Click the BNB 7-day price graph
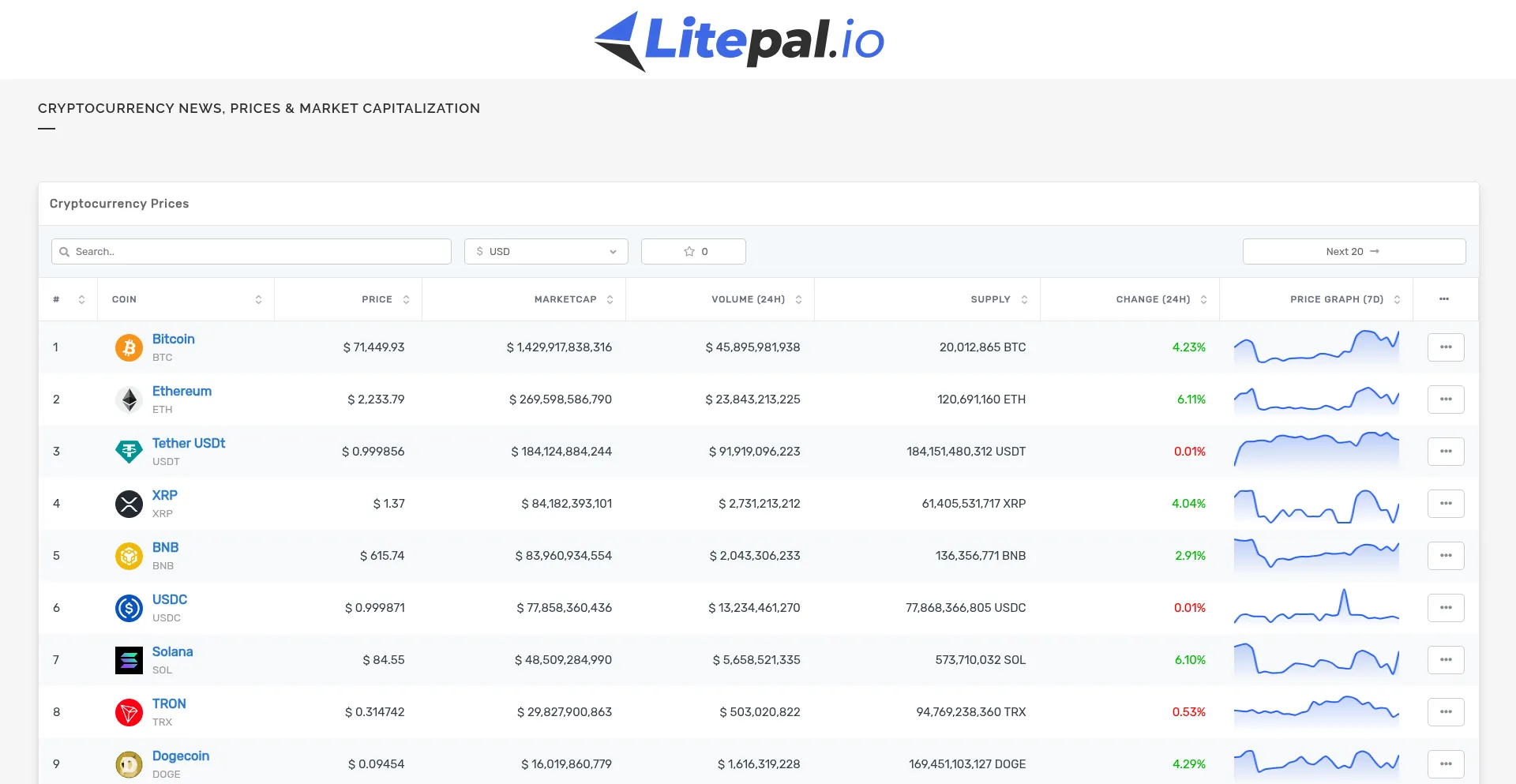The image size is (1516, 784). (x=1316, y=554)
